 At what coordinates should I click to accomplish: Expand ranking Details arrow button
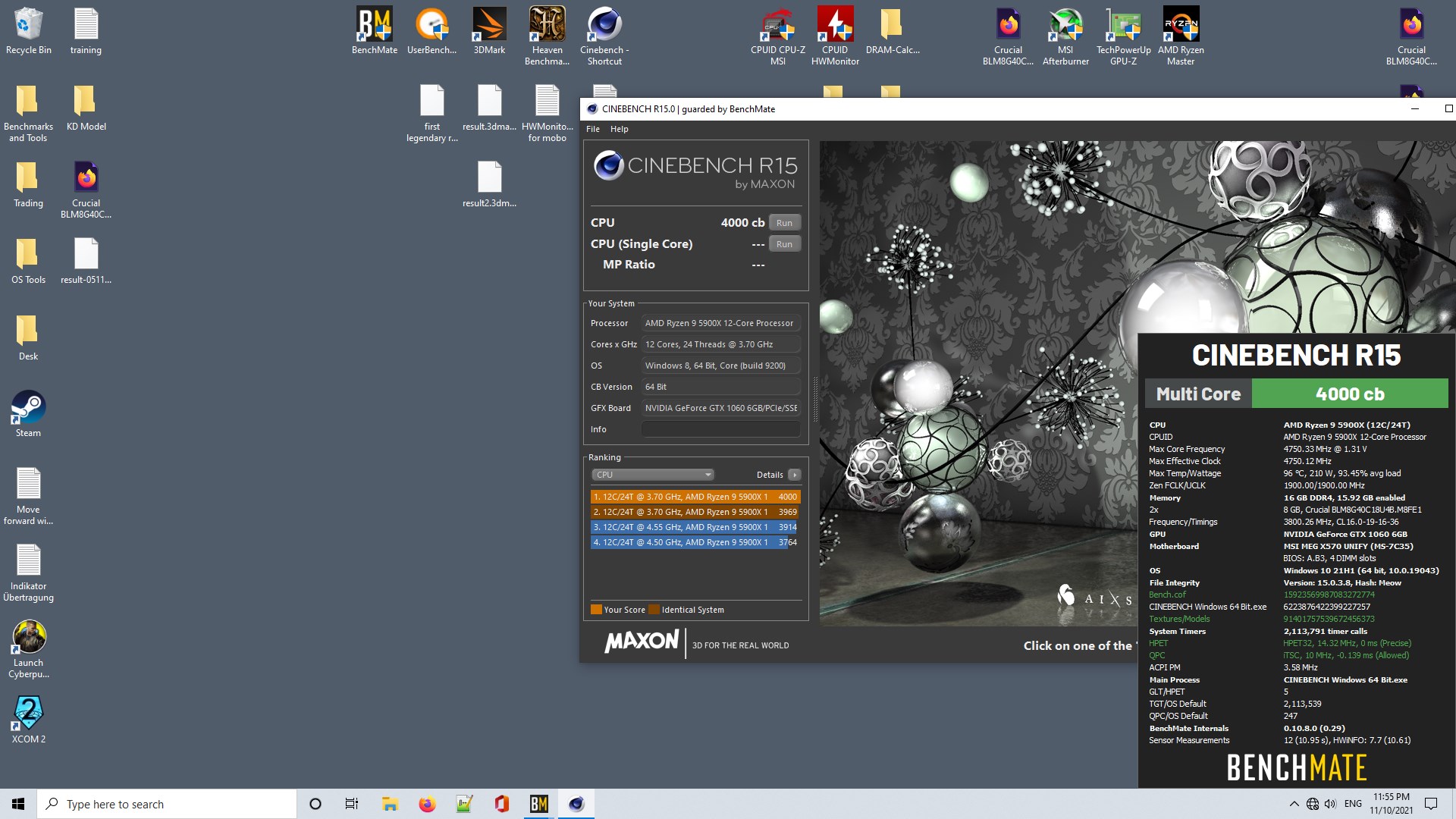(794, 475)
